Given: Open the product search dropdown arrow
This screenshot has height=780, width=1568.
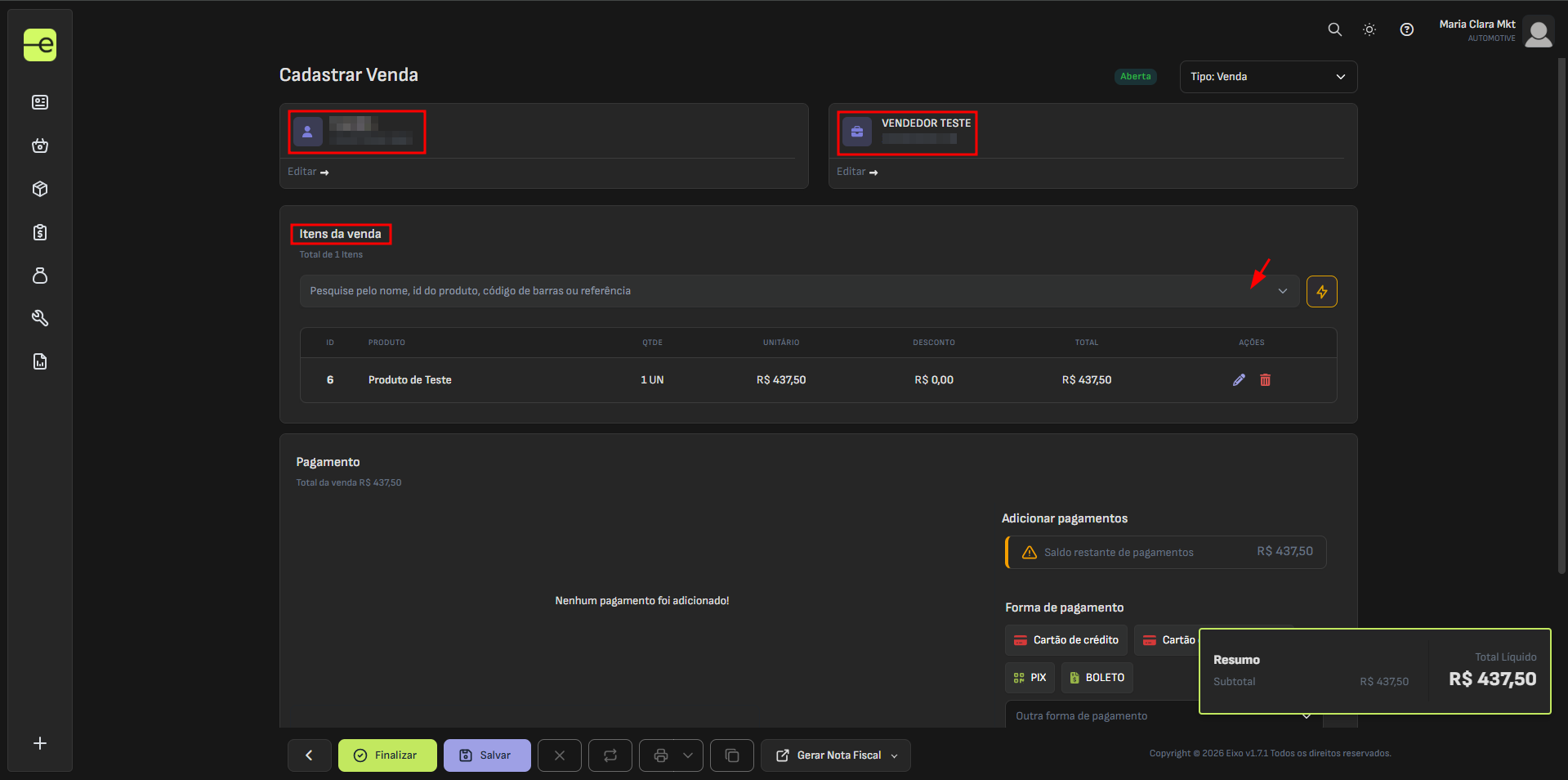Looking at the screenshot, I should [x=1282, y=291].
